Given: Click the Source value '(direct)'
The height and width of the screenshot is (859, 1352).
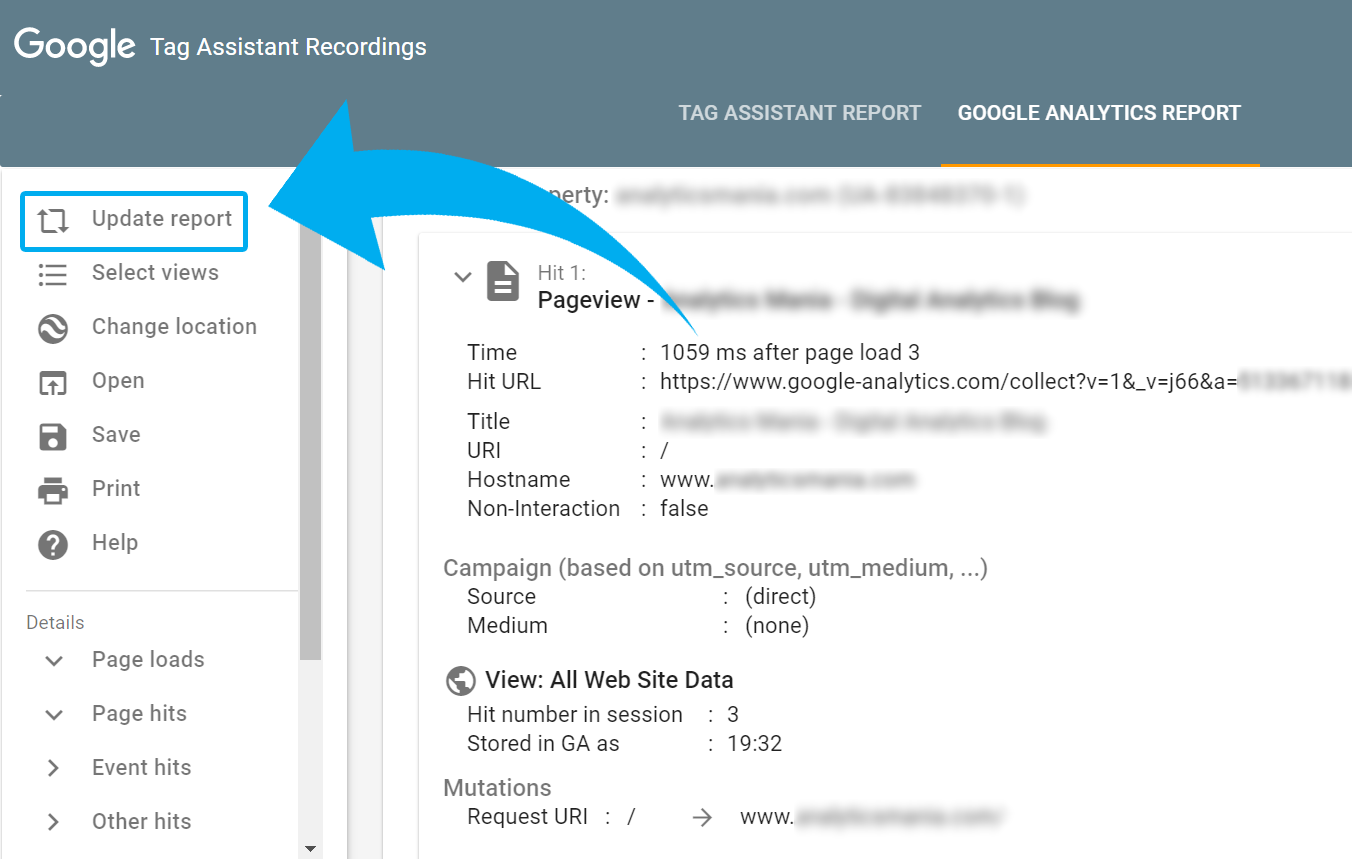Looking at the screenshot, I should [x=781, y=597].
